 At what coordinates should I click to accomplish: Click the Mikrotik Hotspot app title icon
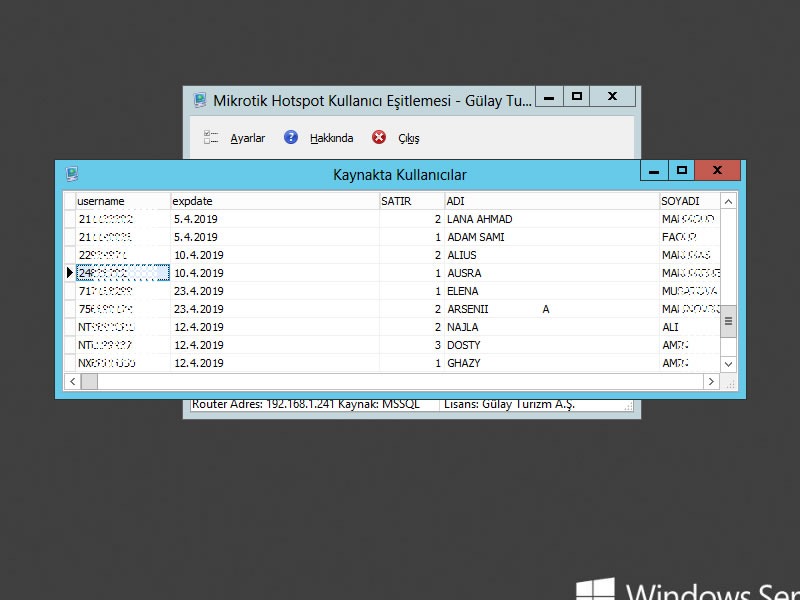[x=200, y=100]
